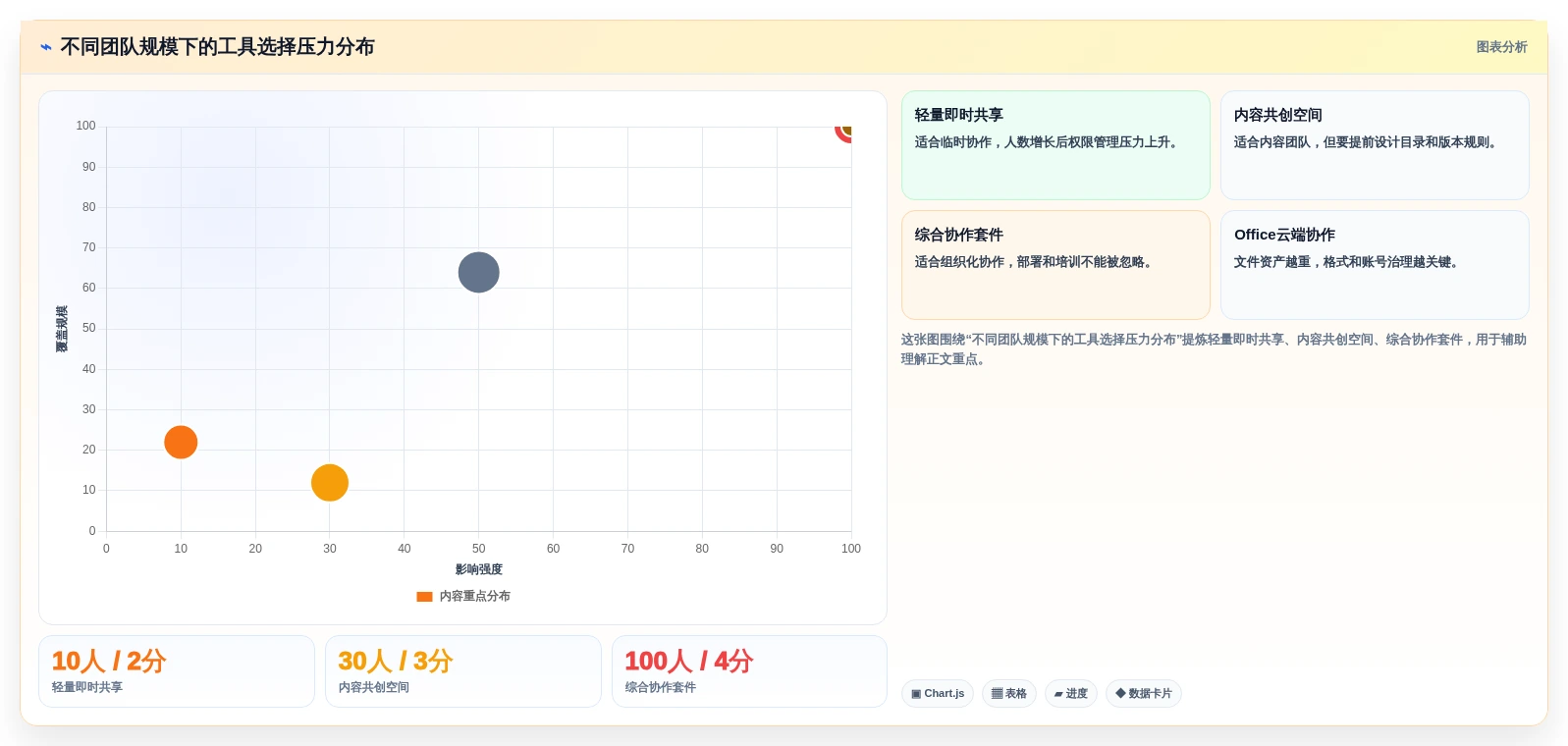
Task: Open the Office云端协作 card
Action: pyautogui.click(x=1375, y=265)
